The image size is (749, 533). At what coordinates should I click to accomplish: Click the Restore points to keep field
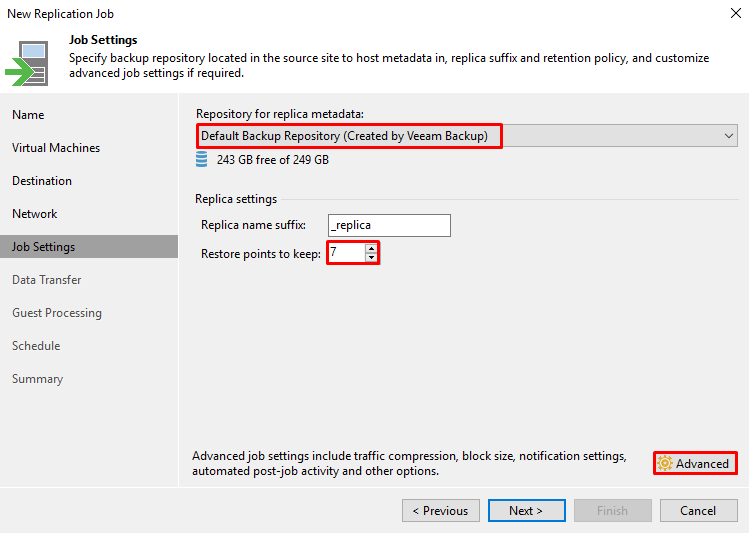pos(347,253)
